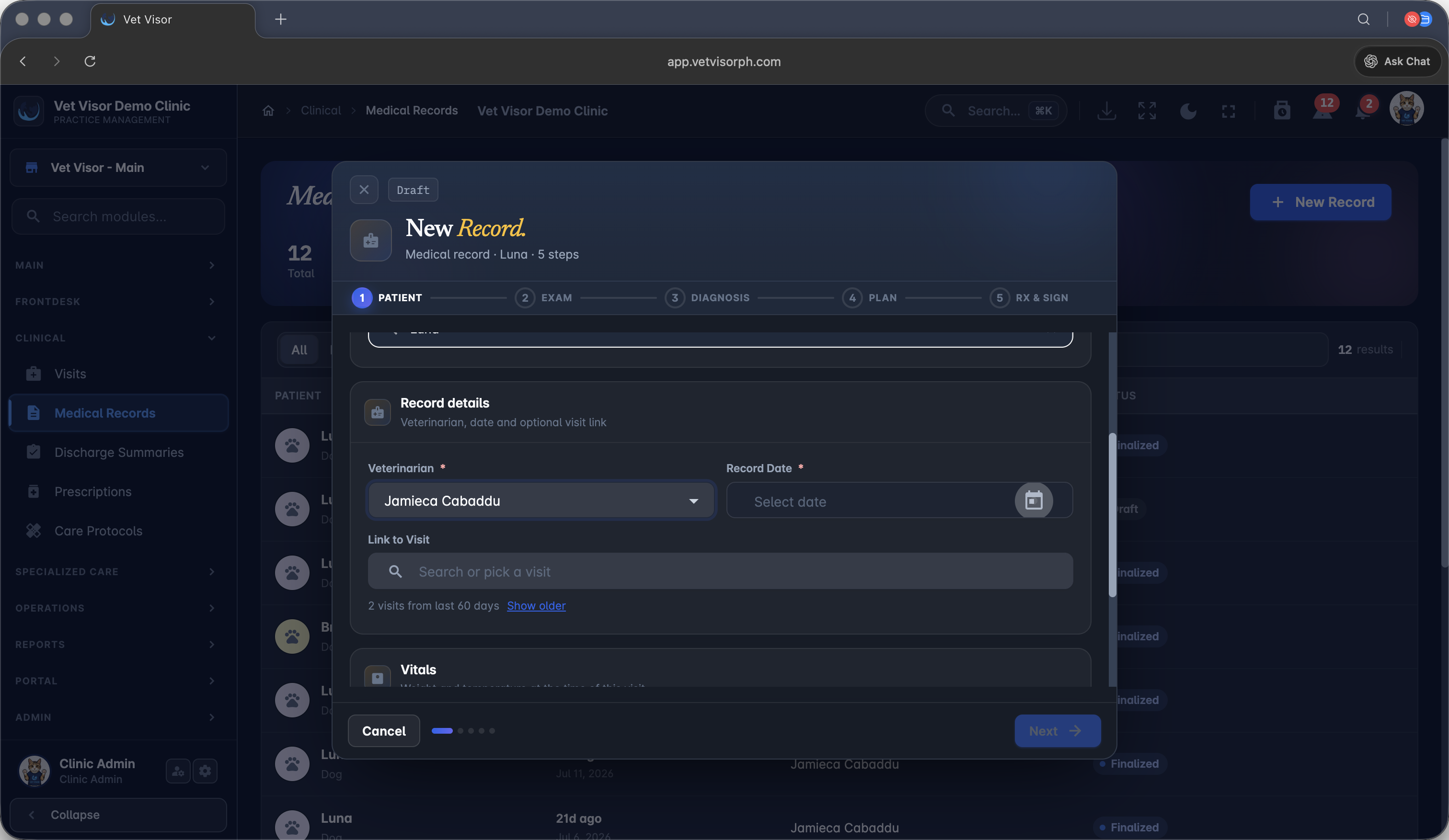This screenshot has width=1449, height=840.
Task: Go to step 2 Exam
Action: coord(543,297)
